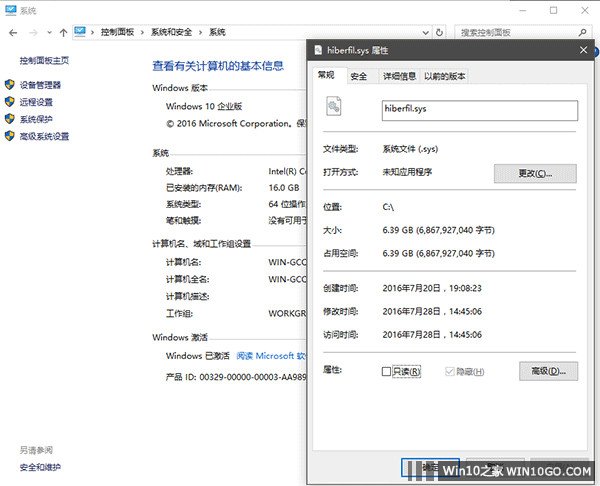Open recent locations dropdown arrow
Viewport: 600px width, 486px height.
pos(49,33)
